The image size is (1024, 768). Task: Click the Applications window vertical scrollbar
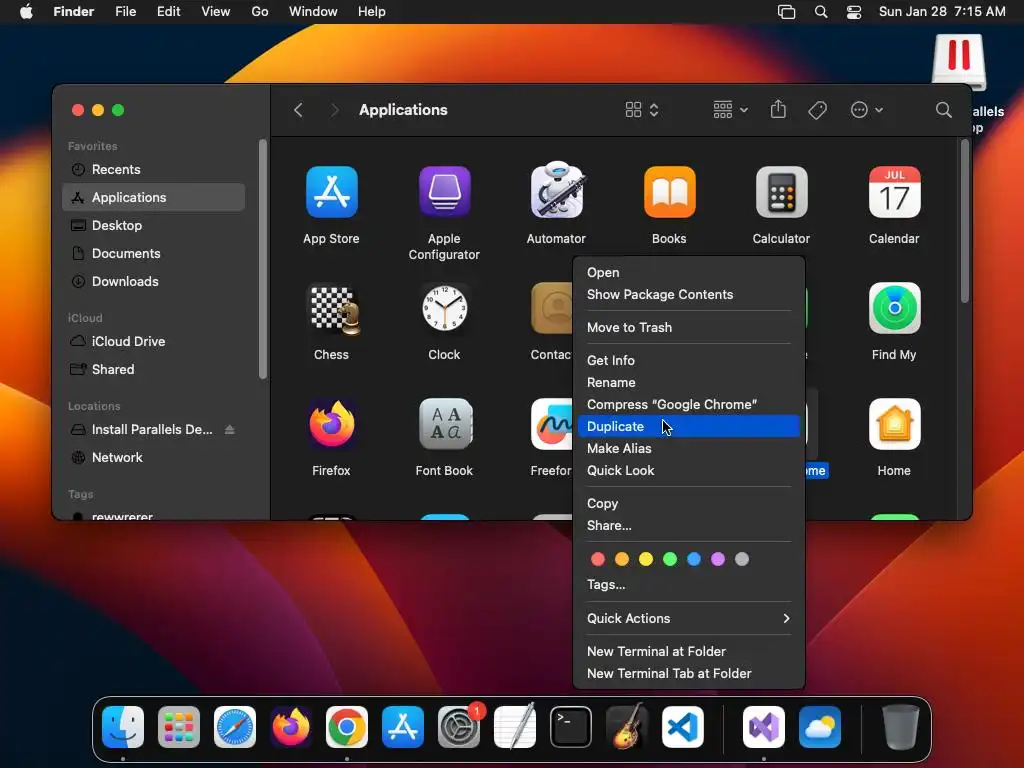964,221
